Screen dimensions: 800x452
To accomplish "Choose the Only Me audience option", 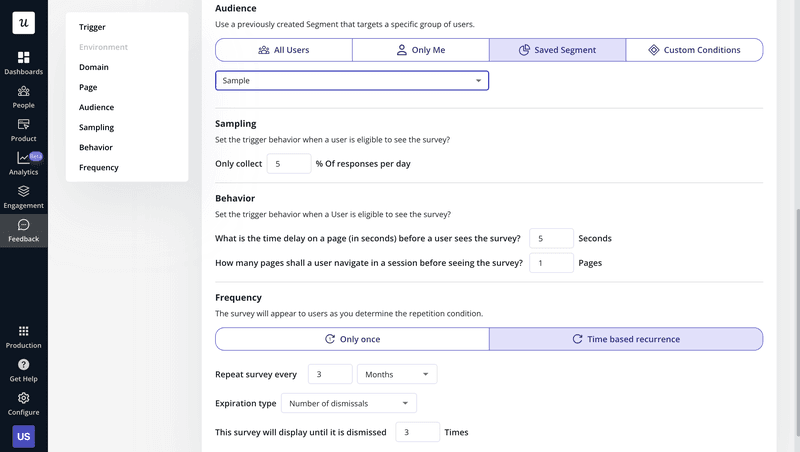I will click(420, 50).
